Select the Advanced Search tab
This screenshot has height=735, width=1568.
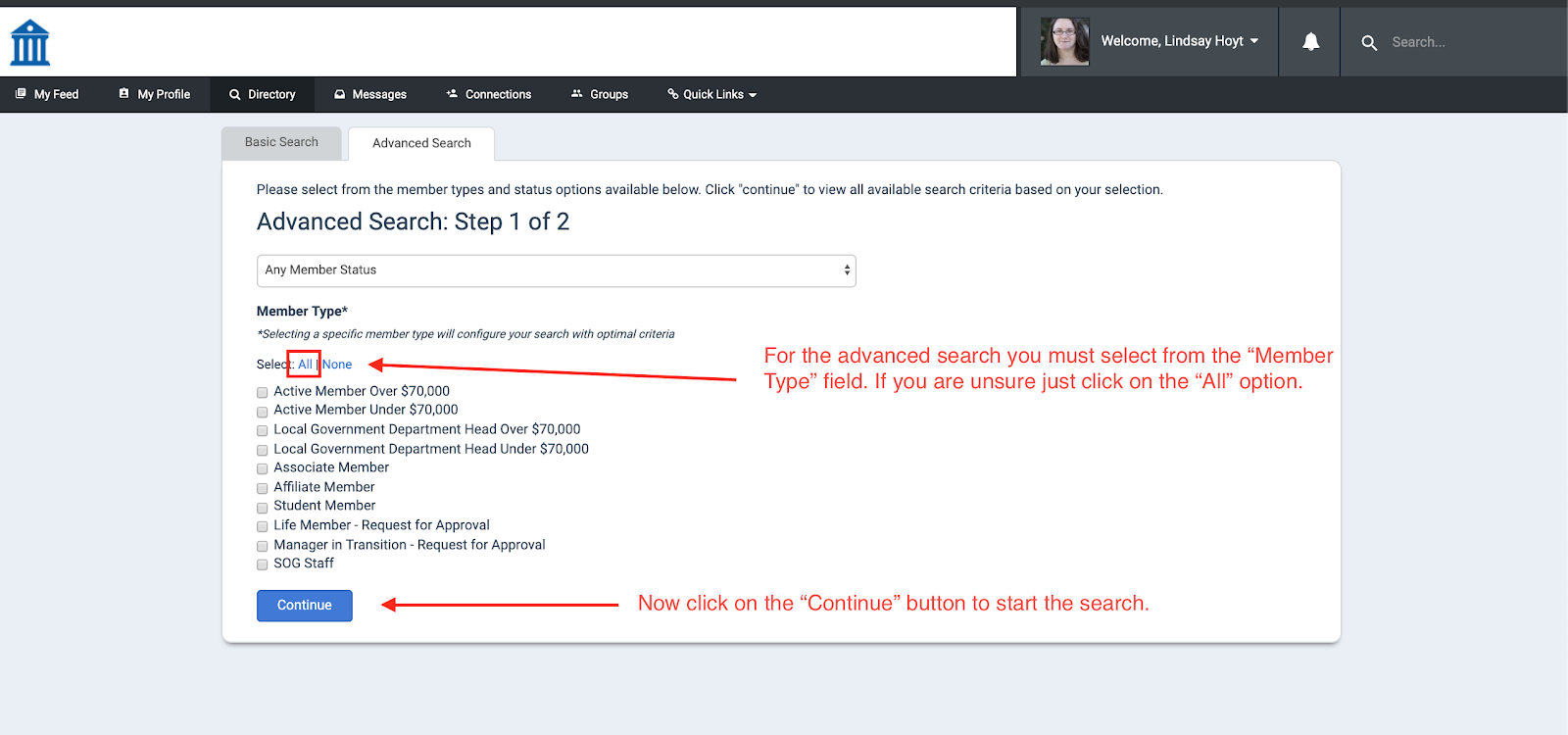(x=421, y=143)
